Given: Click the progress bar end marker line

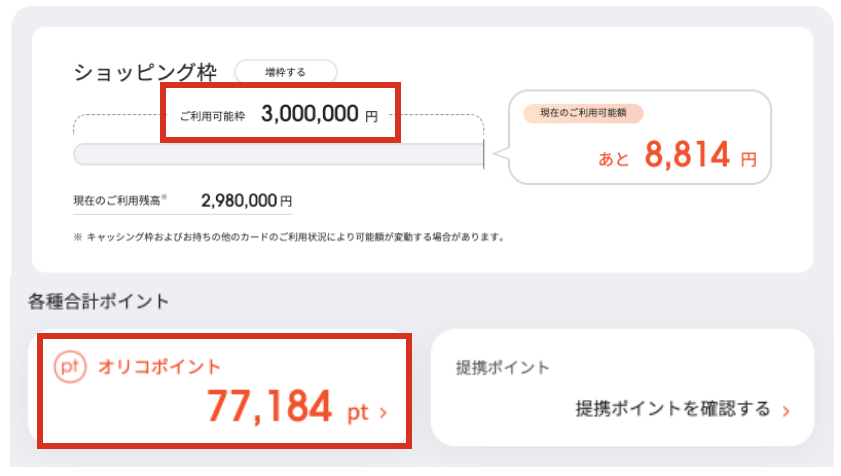Looking at the screenshot, I should pos(484,154).
